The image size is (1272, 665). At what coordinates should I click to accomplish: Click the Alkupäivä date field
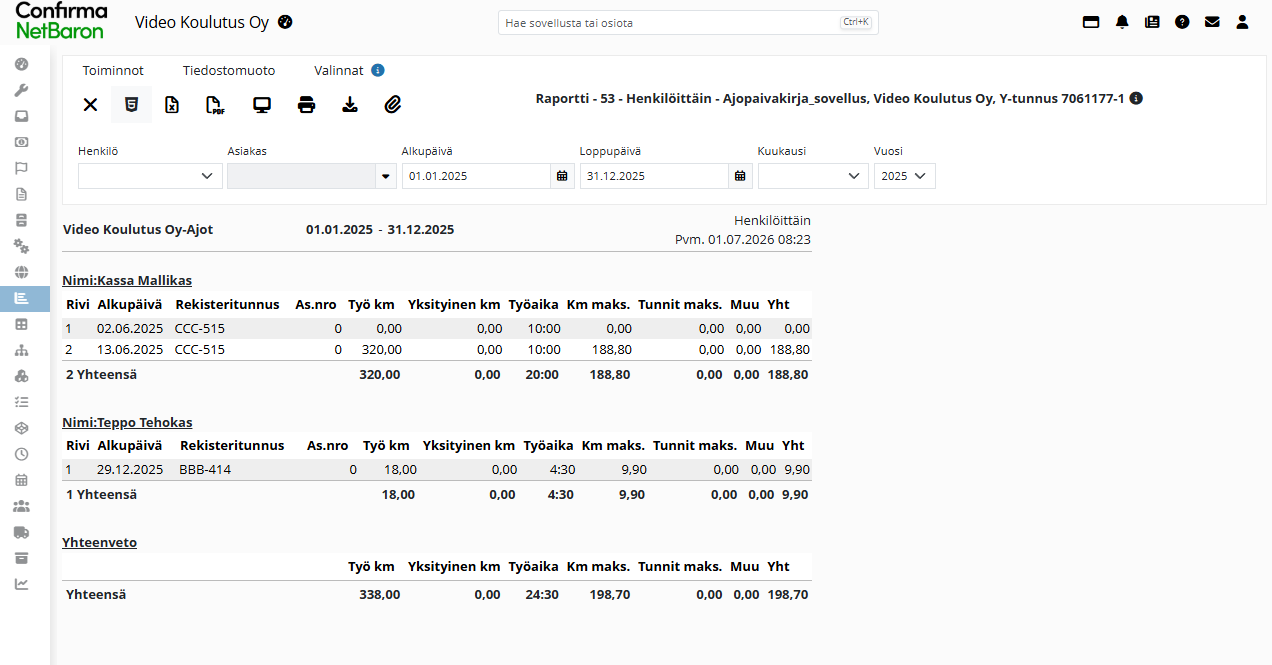[x=476, y=176]
